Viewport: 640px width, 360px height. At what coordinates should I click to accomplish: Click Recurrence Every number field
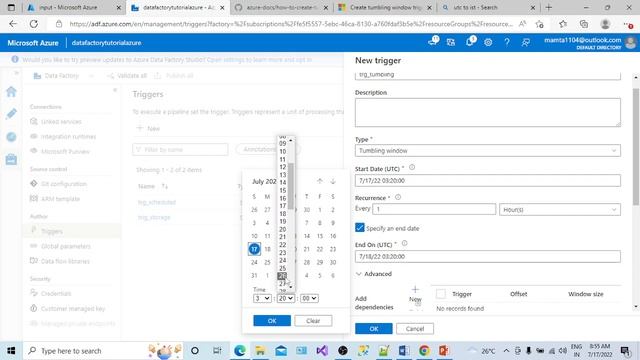(x=434, y=209)
